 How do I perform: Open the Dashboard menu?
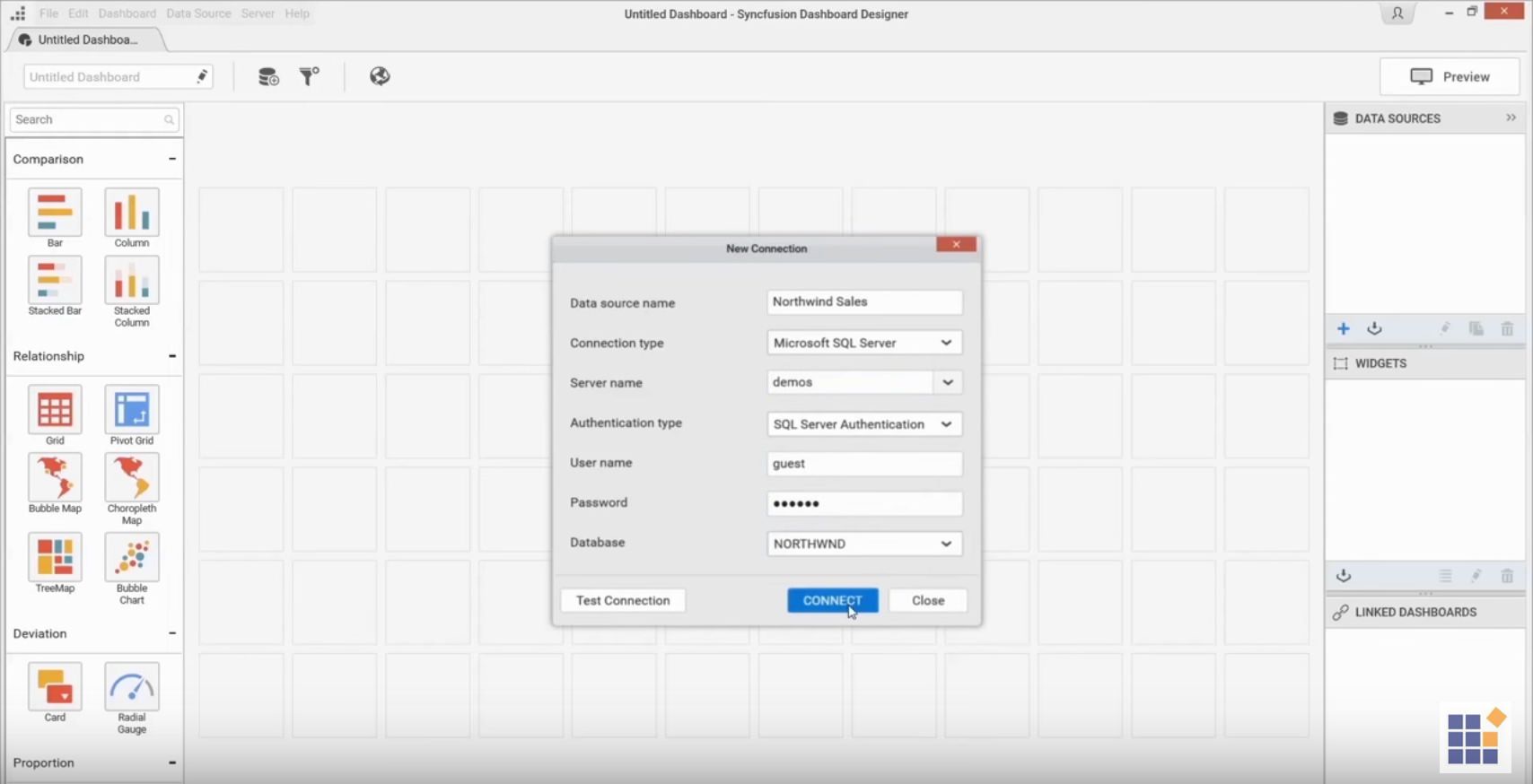point(127,13)
